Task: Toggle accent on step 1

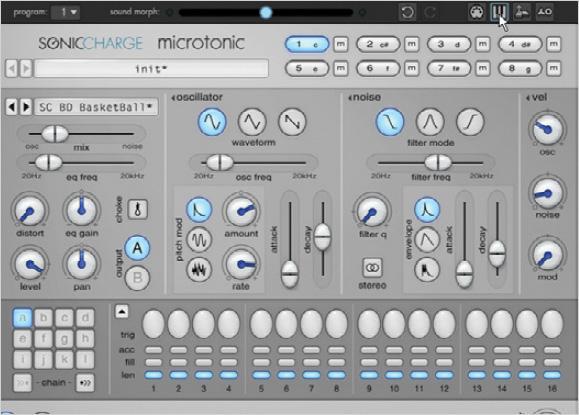Action: (x=154, y=350)
